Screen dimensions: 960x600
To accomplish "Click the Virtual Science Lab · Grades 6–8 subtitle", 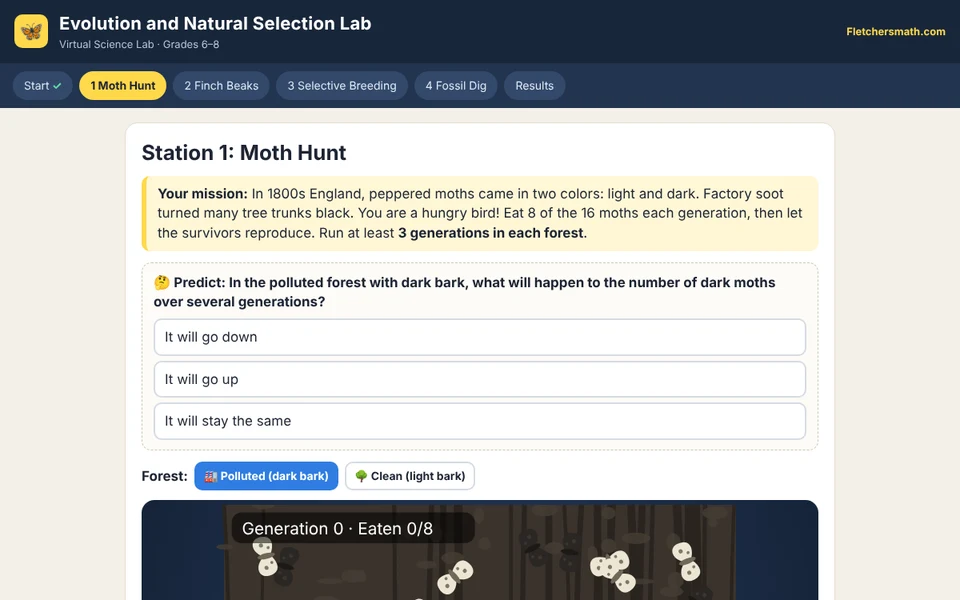I will tap(139, 44).
